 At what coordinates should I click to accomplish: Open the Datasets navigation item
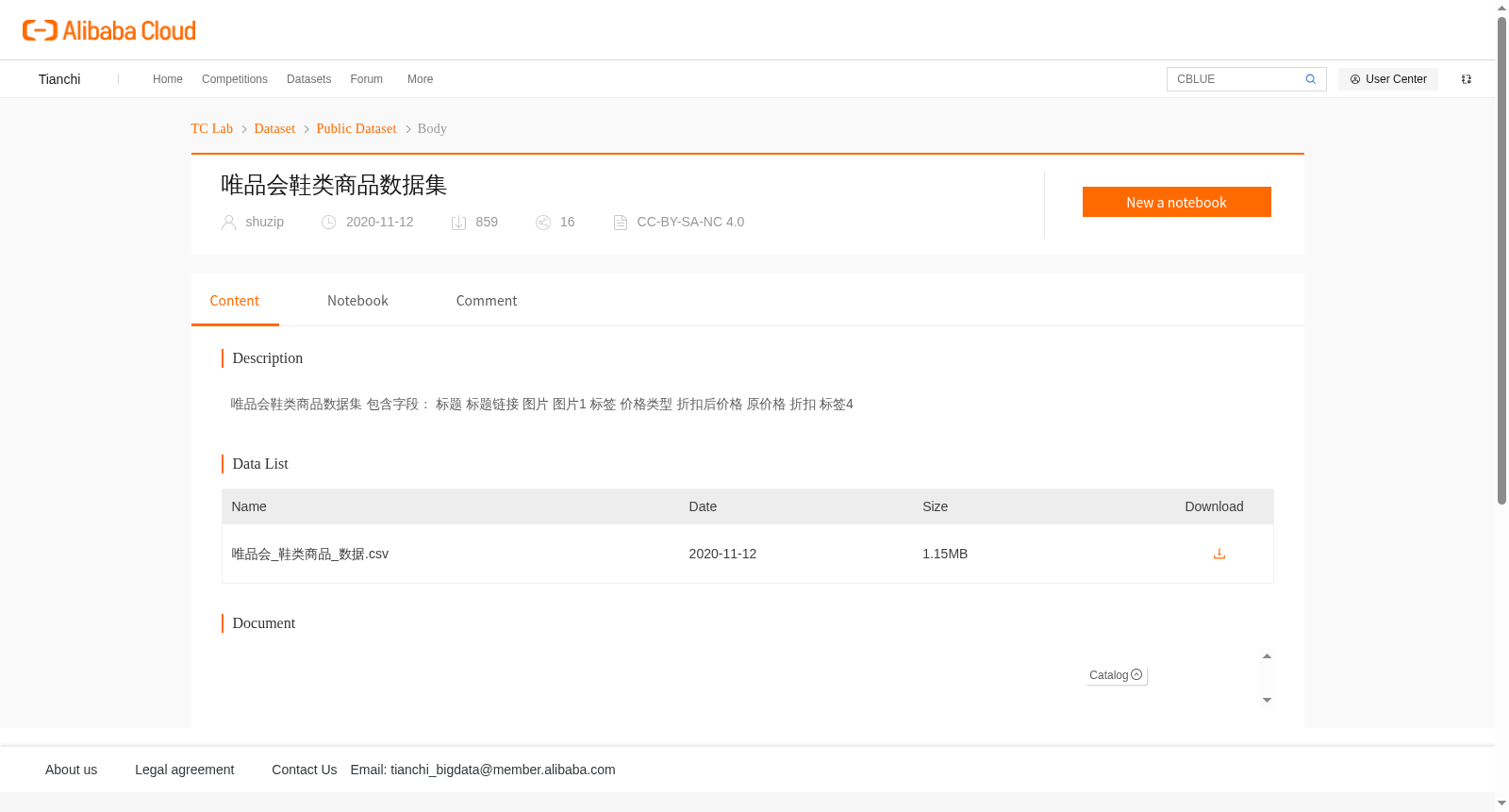pos(308,79)
